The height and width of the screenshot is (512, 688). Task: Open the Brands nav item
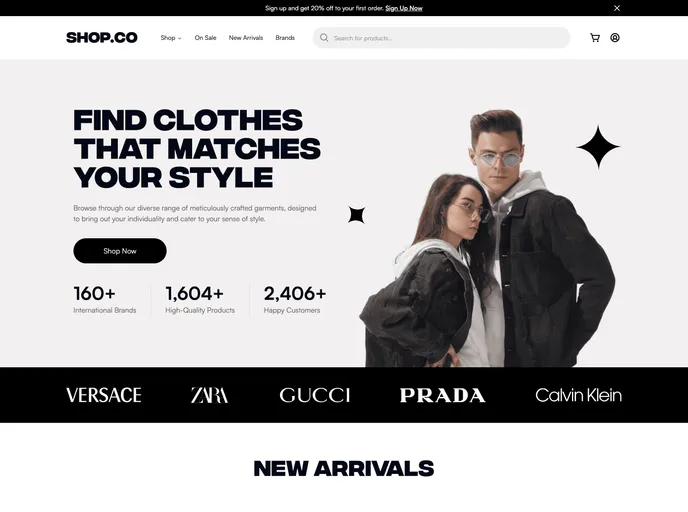pos(285,38)
